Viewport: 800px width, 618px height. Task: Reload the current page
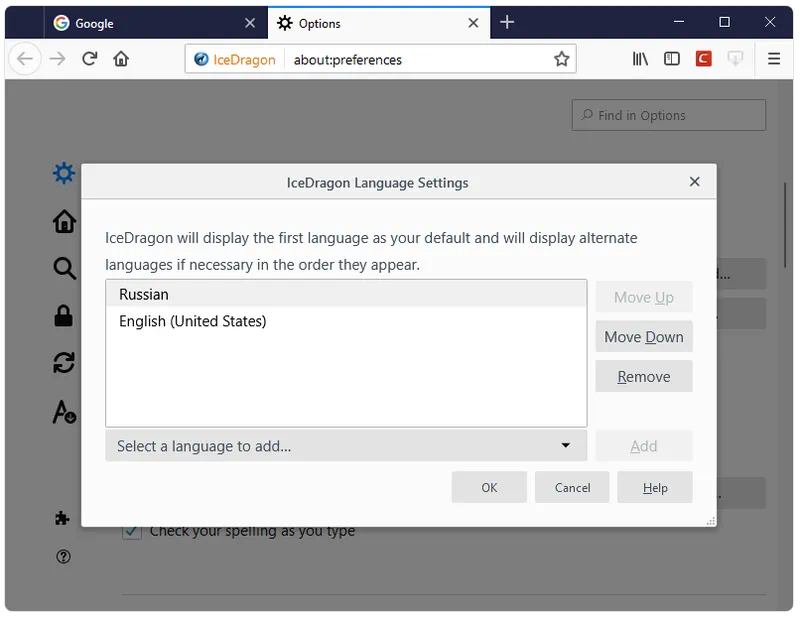click(90, 59)
